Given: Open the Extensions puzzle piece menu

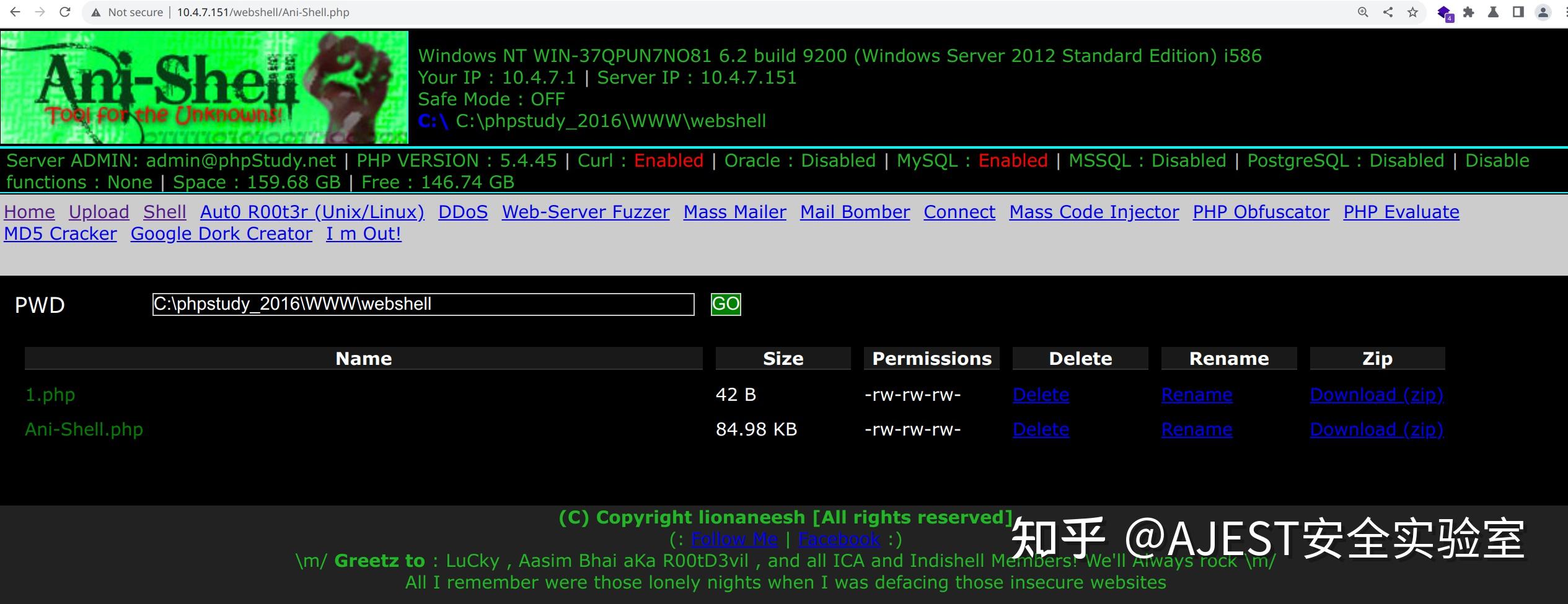Looking at the screenshot, I should tap(1468, 12).
